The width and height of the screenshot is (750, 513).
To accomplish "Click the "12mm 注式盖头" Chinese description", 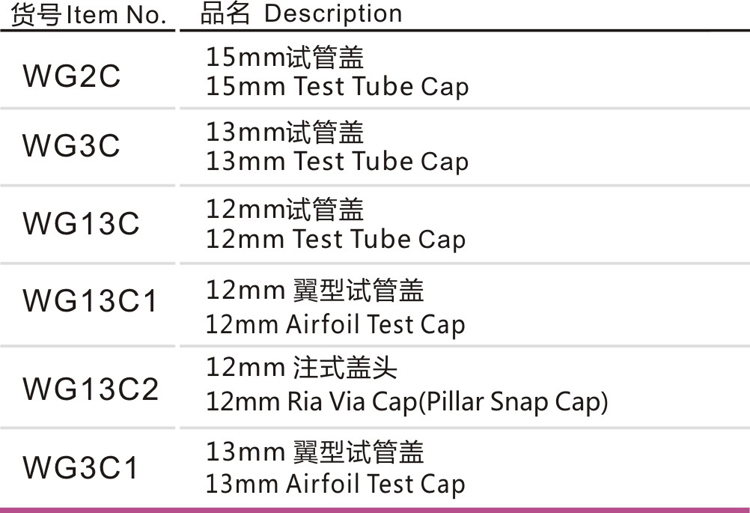I will point(301,368).
